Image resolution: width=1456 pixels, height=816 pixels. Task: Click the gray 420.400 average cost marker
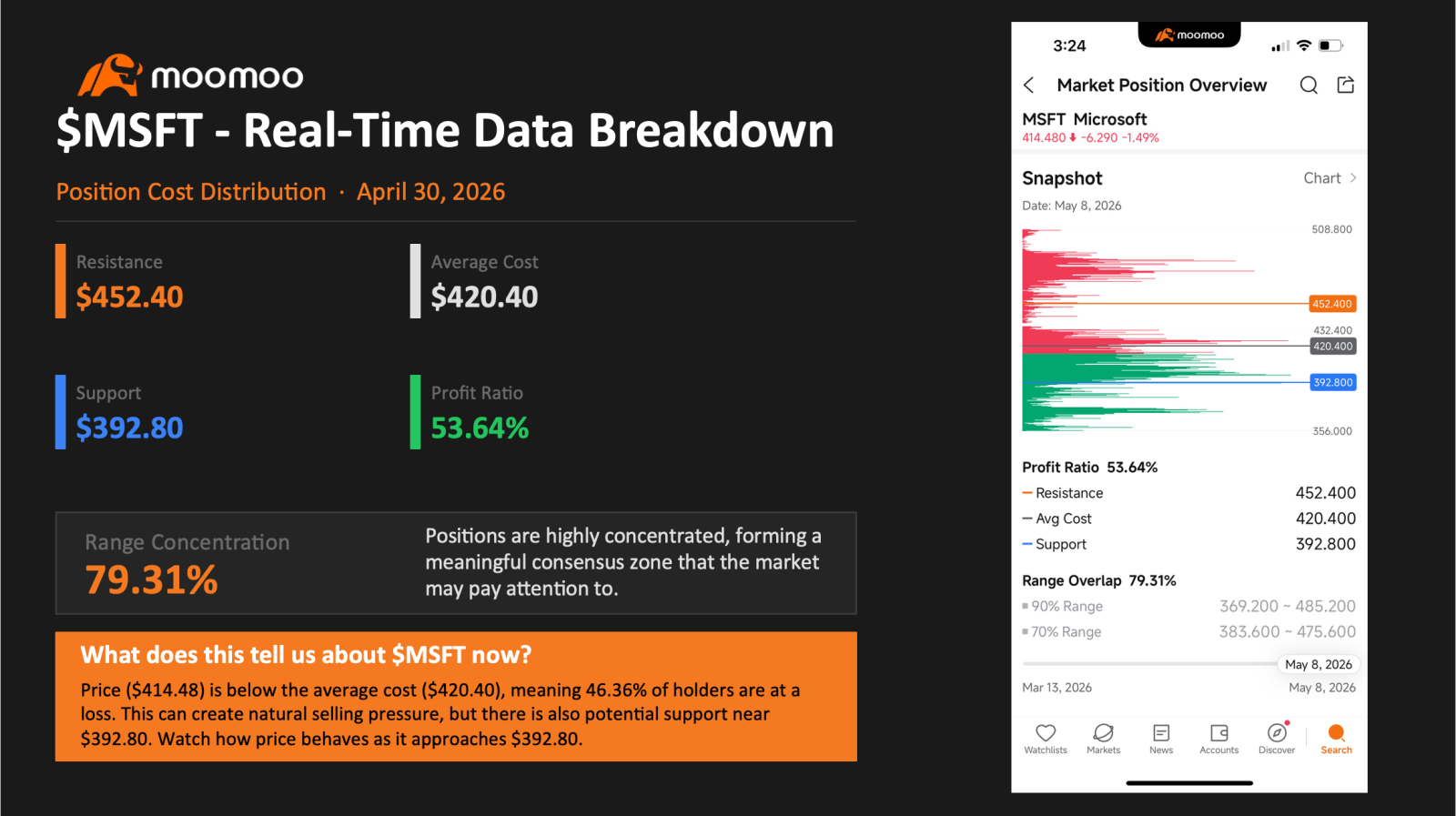(1332, 347)
